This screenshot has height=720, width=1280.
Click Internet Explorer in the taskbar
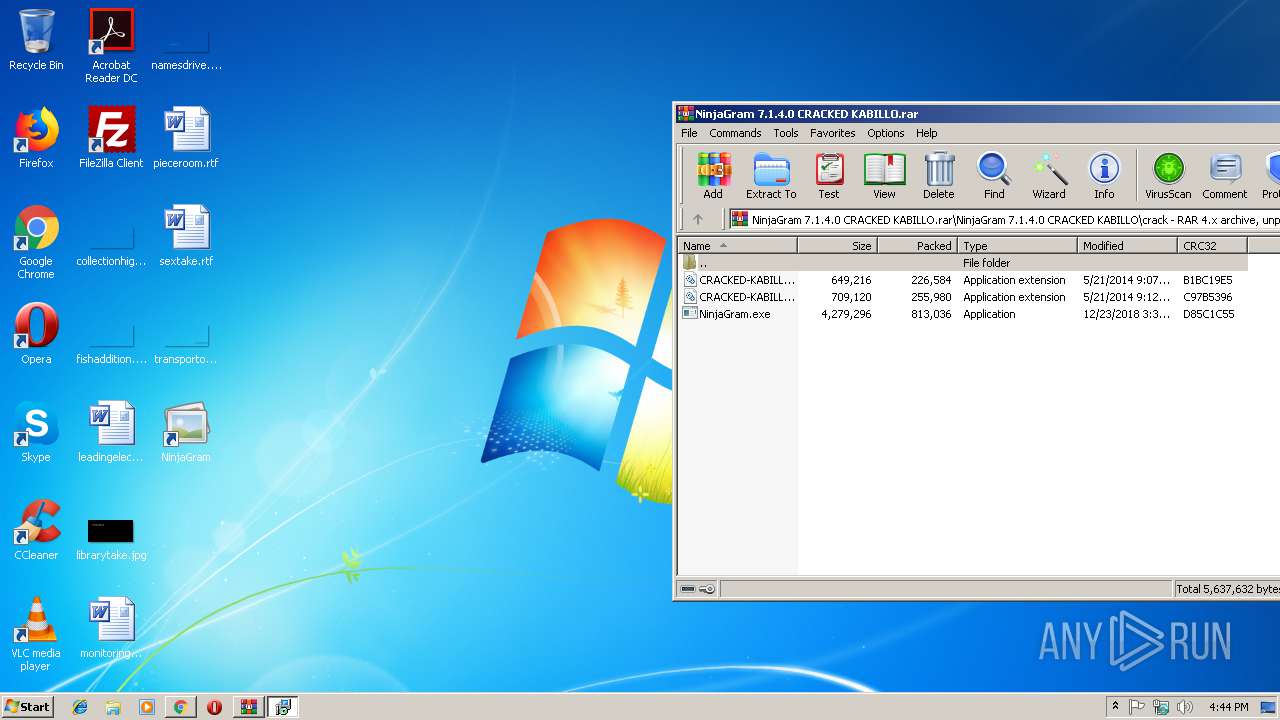pyautogui.click(x=80, y=707)
